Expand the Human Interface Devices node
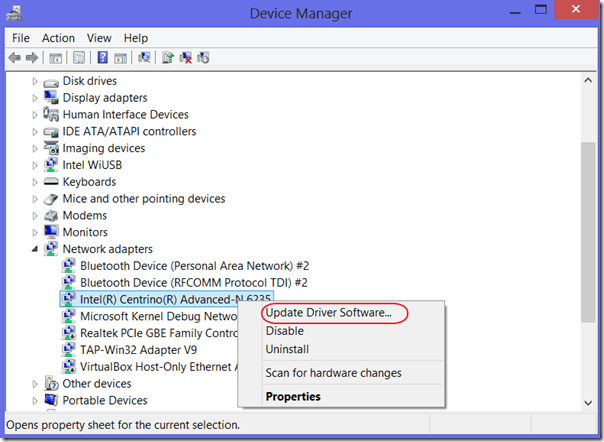 coord(35,115)
